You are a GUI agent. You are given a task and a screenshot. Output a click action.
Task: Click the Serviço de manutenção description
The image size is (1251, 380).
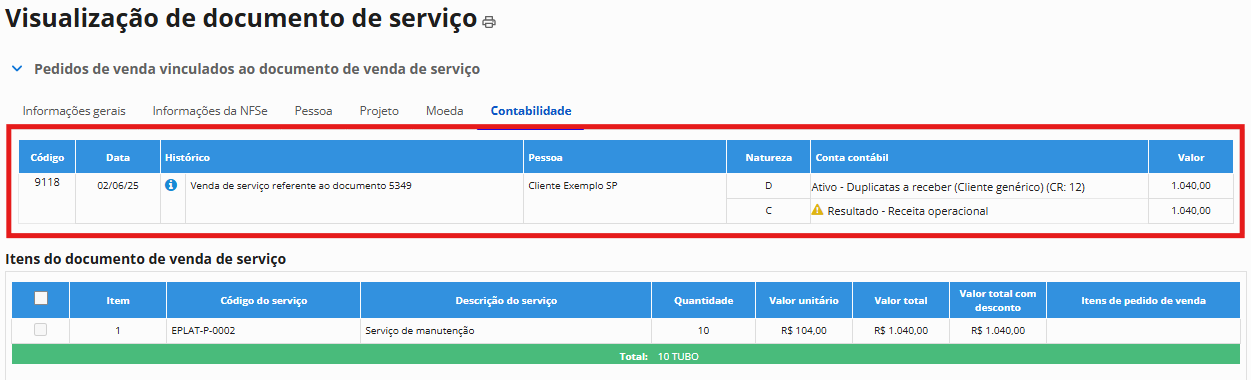420,330
